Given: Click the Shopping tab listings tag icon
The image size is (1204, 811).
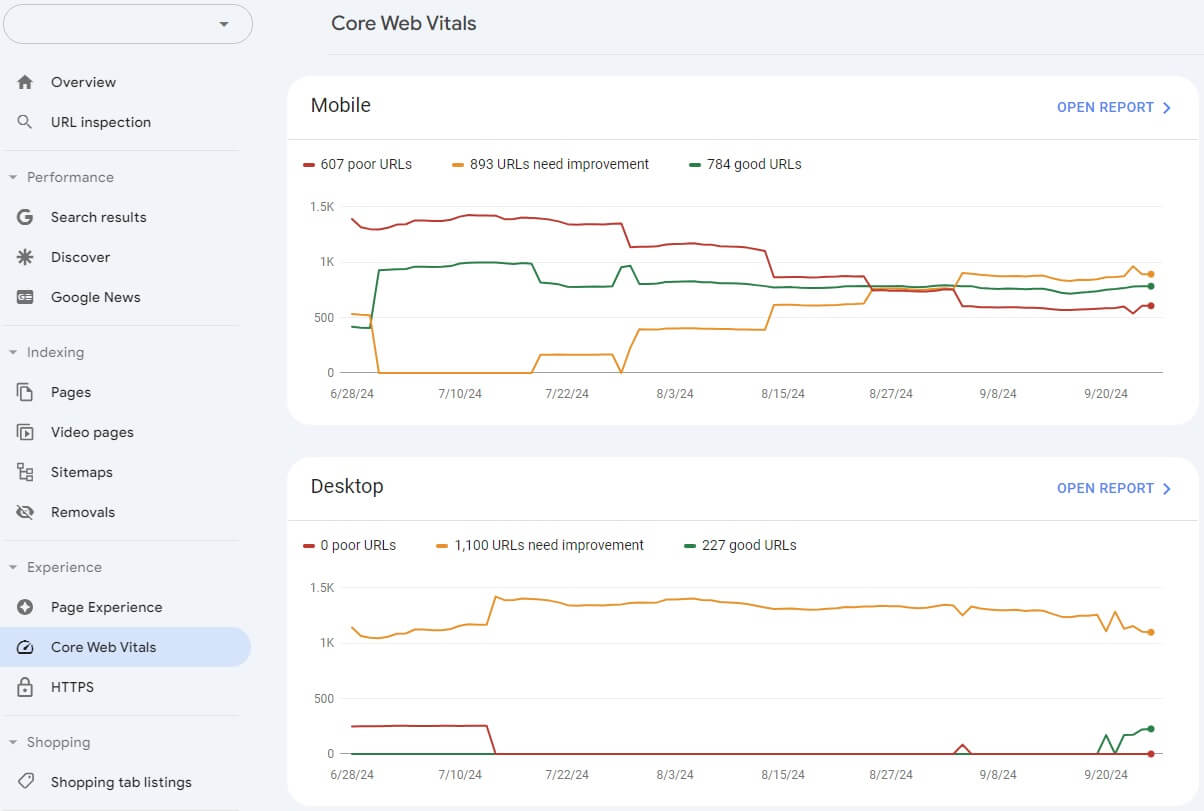Looking at the screenshot, I should 26,782.
